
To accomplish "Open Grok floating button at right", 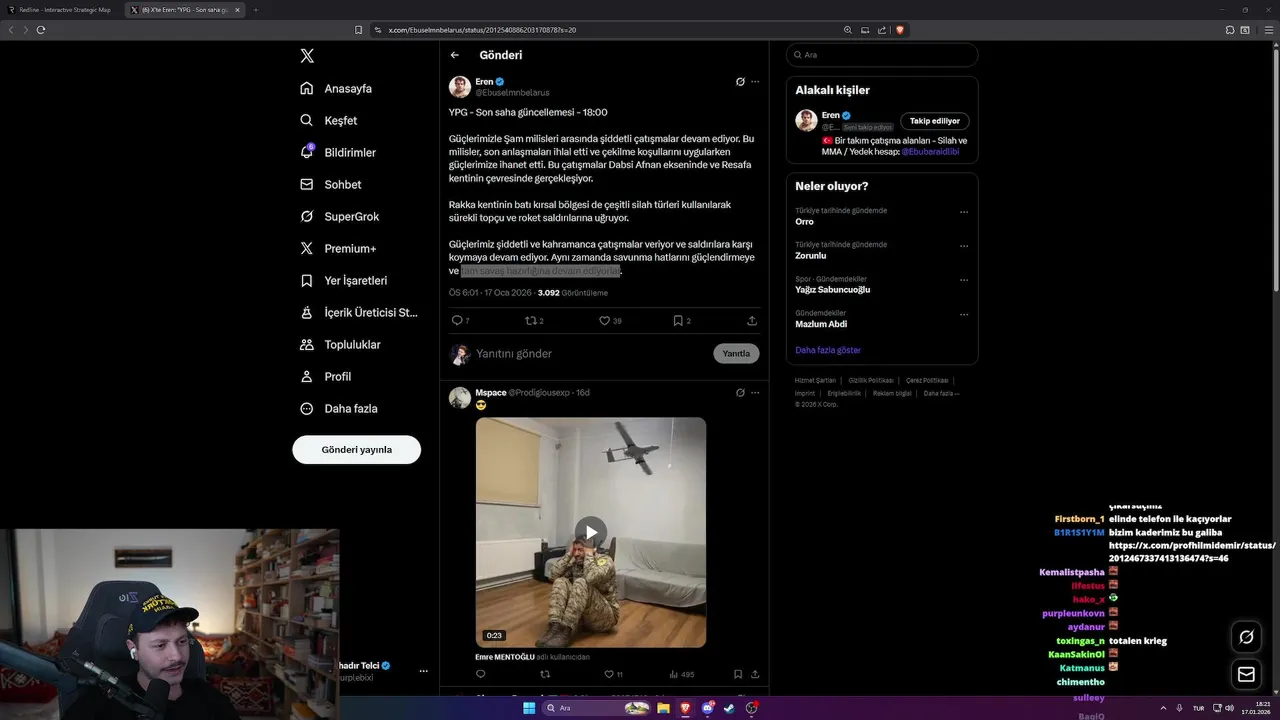I will 1246,637.
